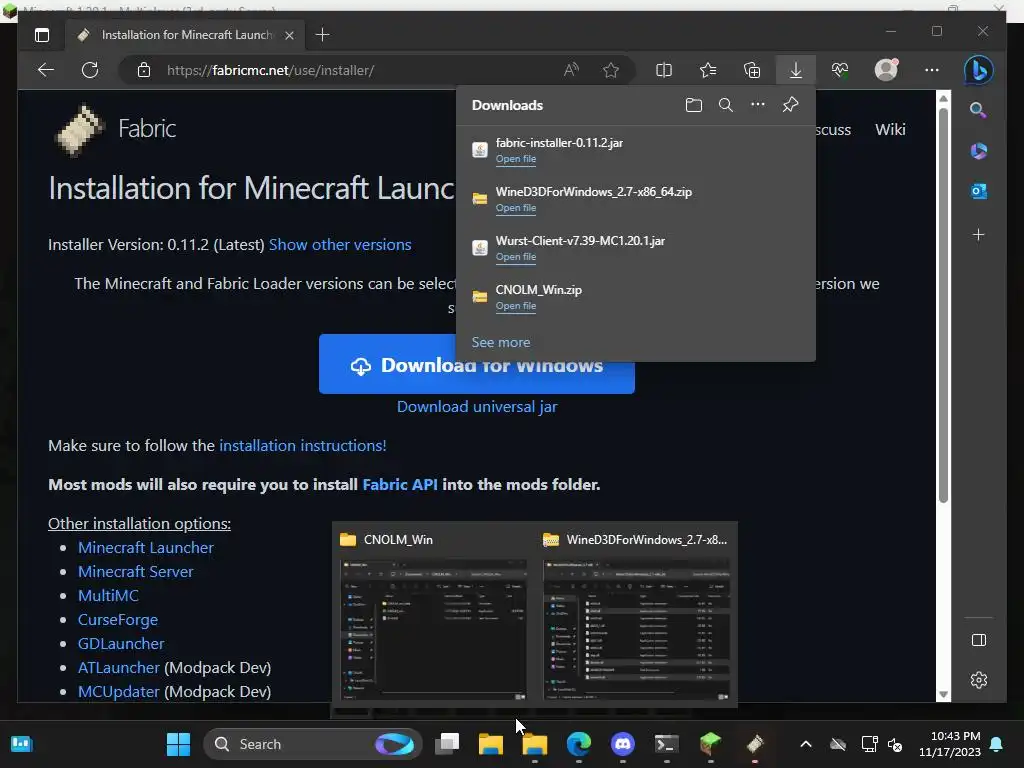Screen dimensions: 1024x768
Task: Open Task View on taskbar
Action: pyautogui.click(x=447, y=744)
